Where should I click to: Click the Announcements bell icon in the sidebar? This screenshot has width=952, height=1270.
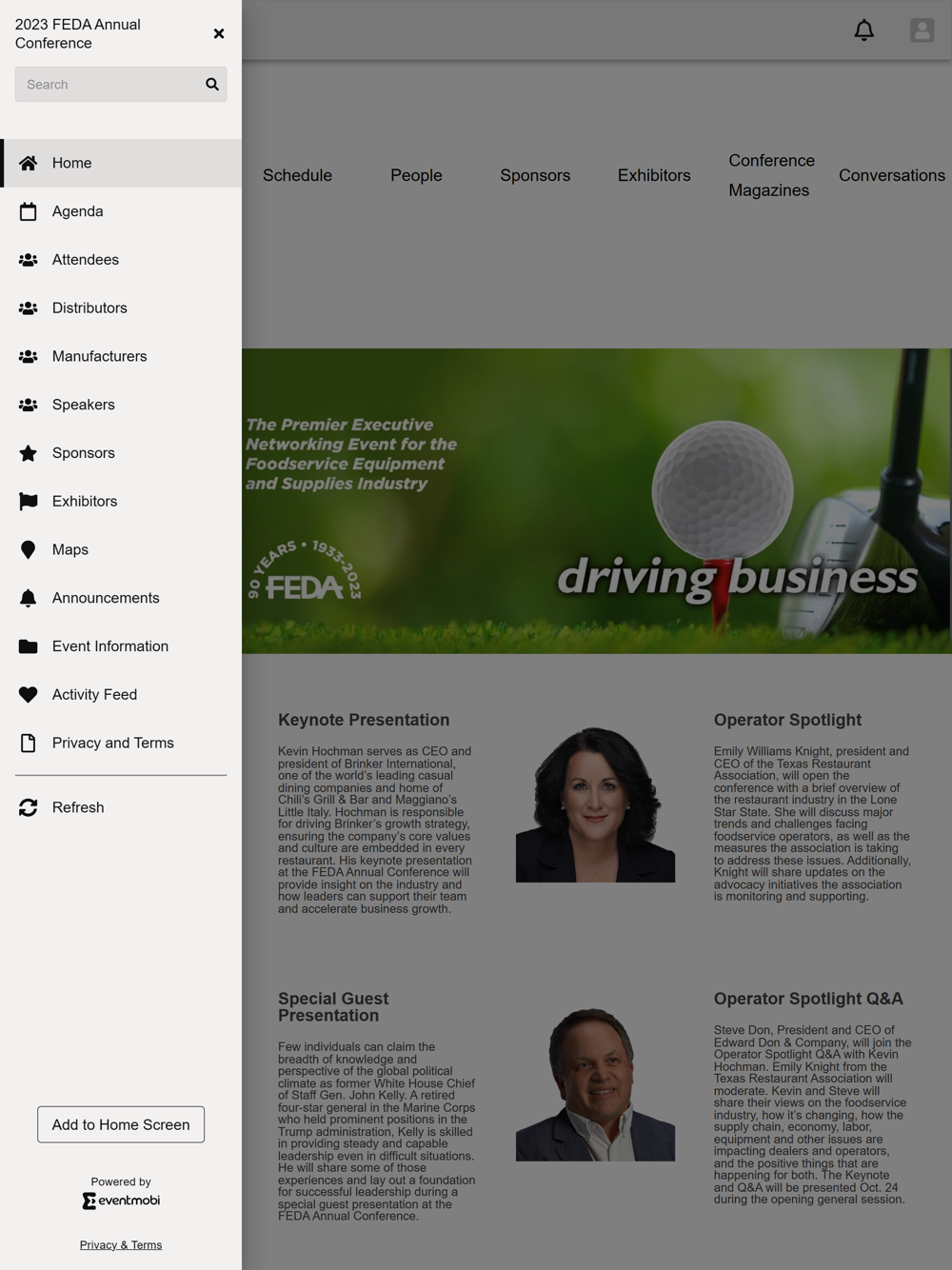tap(29, 598)
